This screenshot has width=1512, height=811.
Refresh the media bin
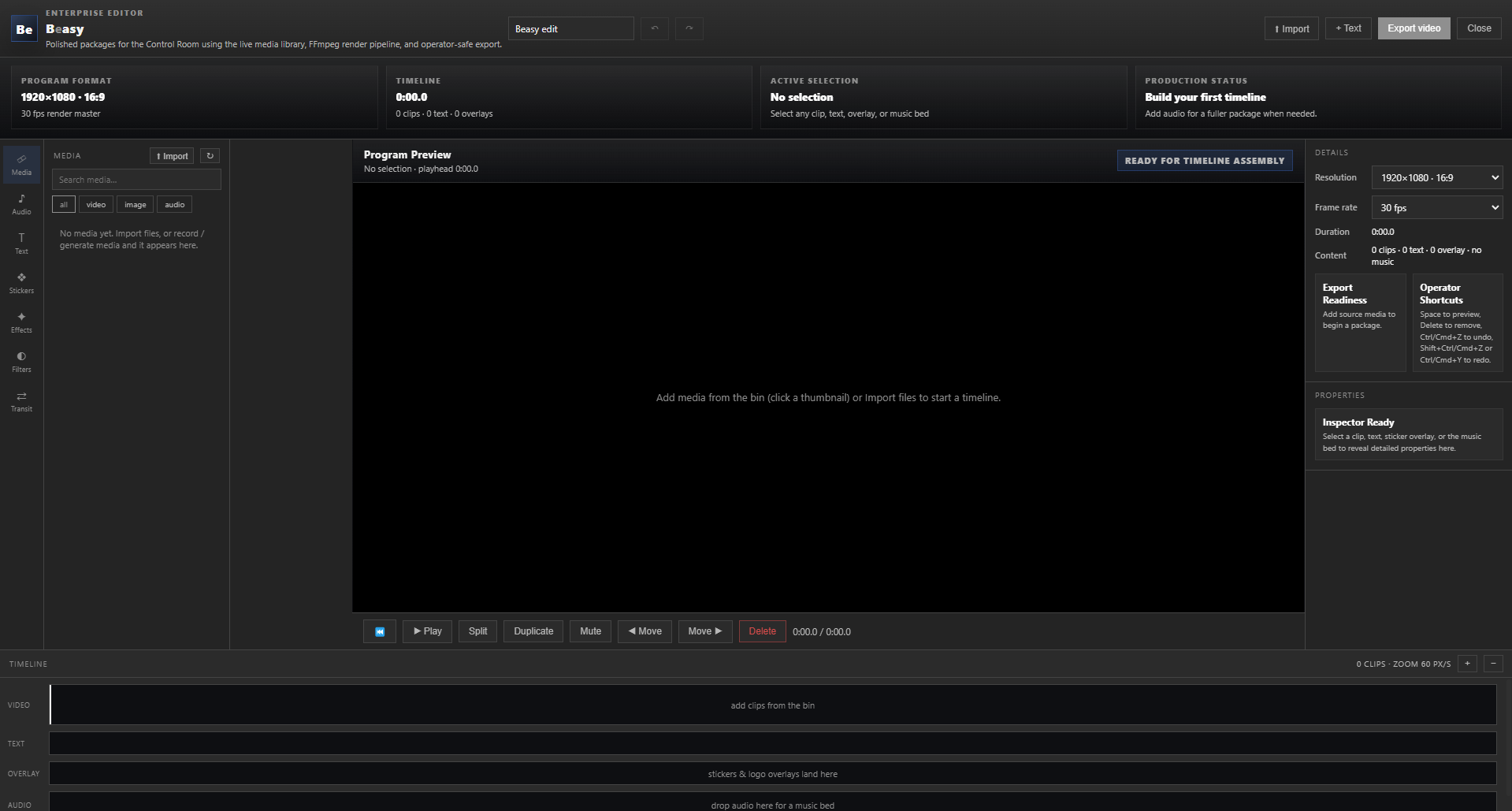[210, 156]
